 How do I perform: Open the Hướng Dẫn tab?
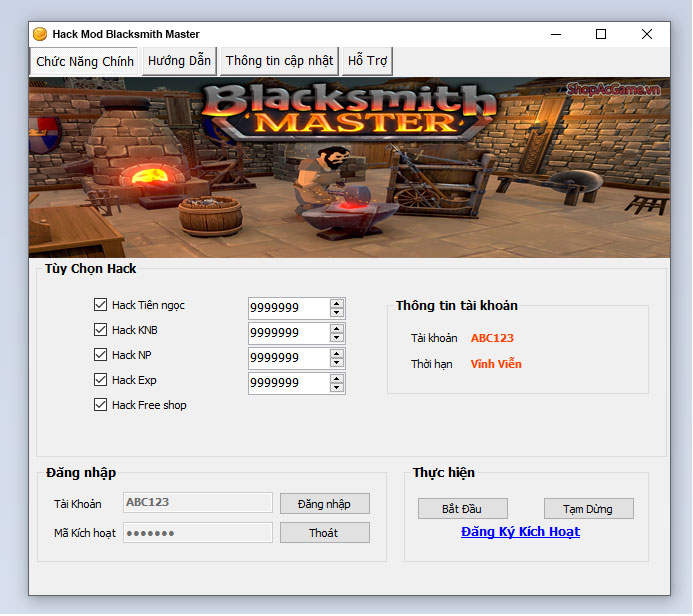(179, 61)
